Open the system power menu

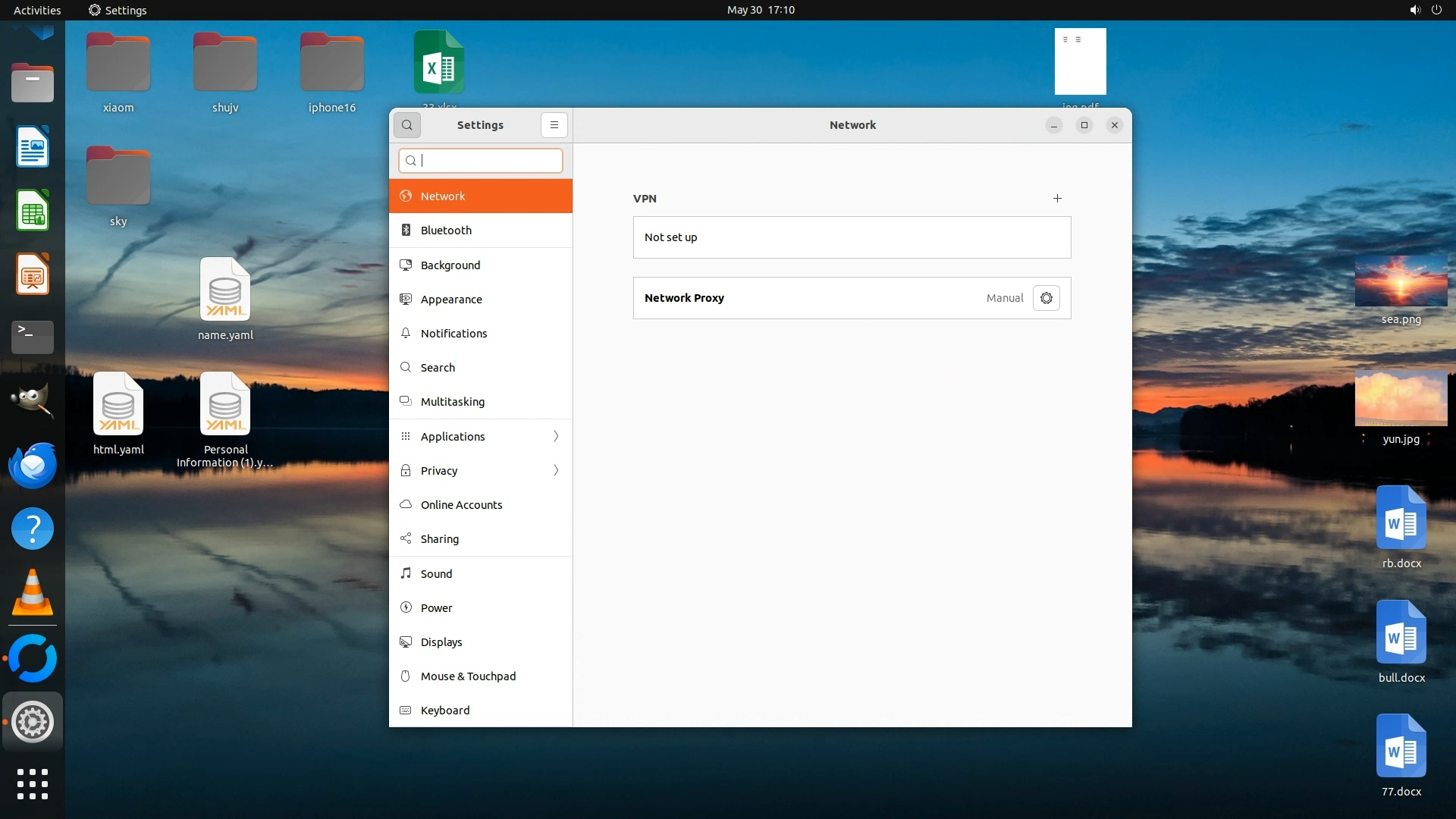[1436, 10]
